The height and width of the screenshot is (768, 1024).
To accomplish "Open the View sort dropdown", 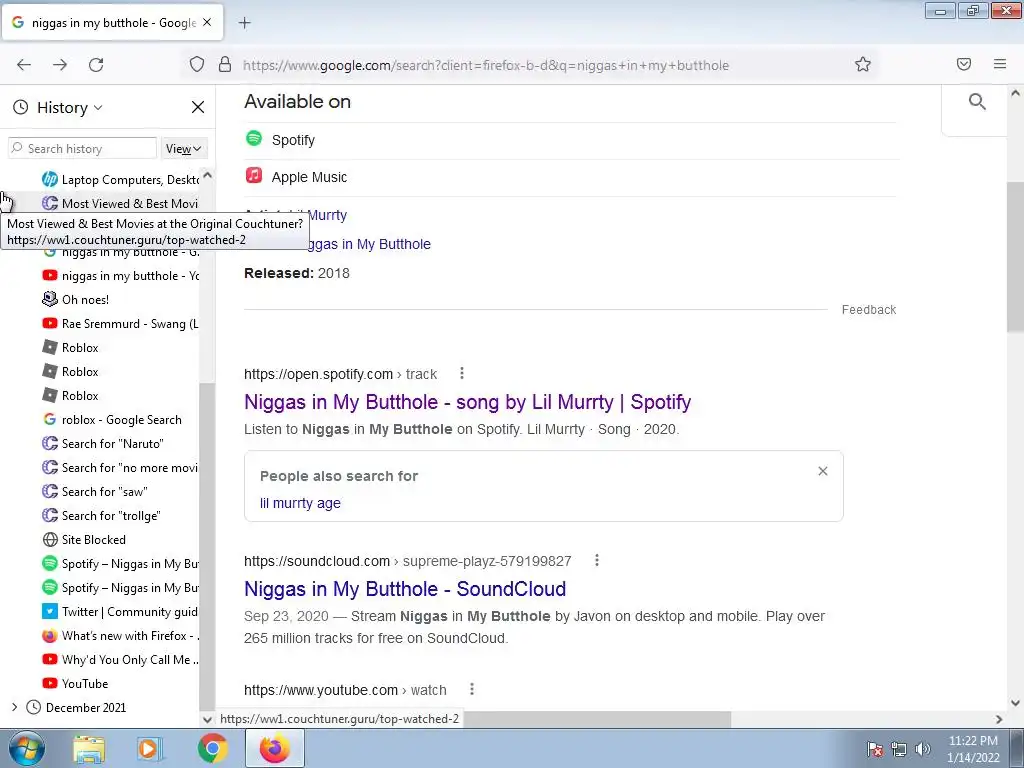I will 184,149.
